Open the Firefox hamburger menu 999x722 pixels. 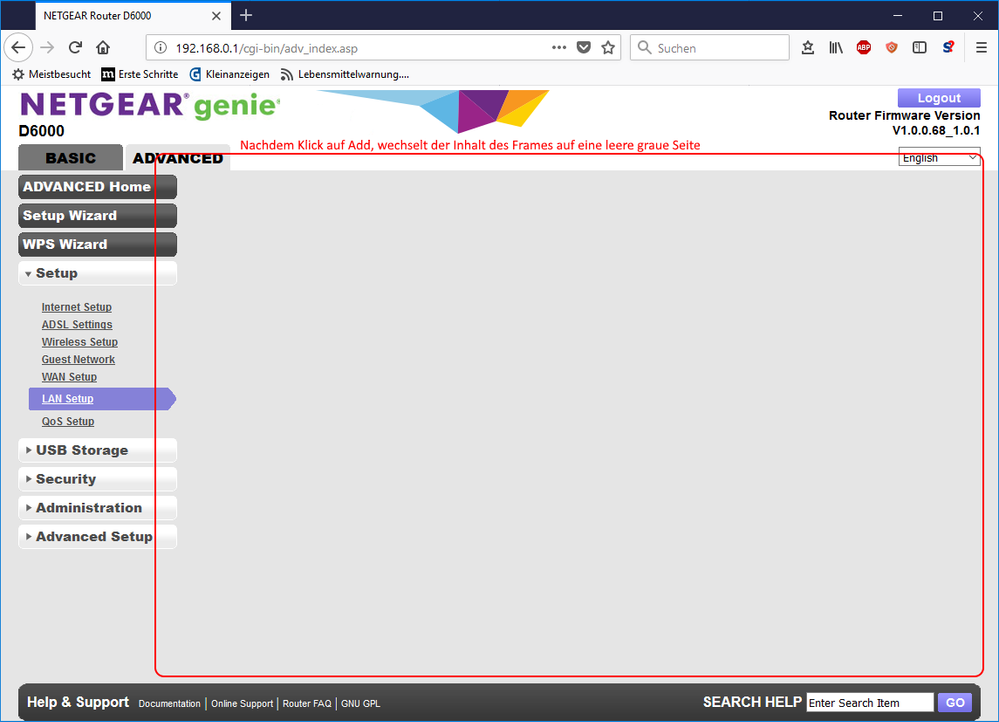point(981,47)
